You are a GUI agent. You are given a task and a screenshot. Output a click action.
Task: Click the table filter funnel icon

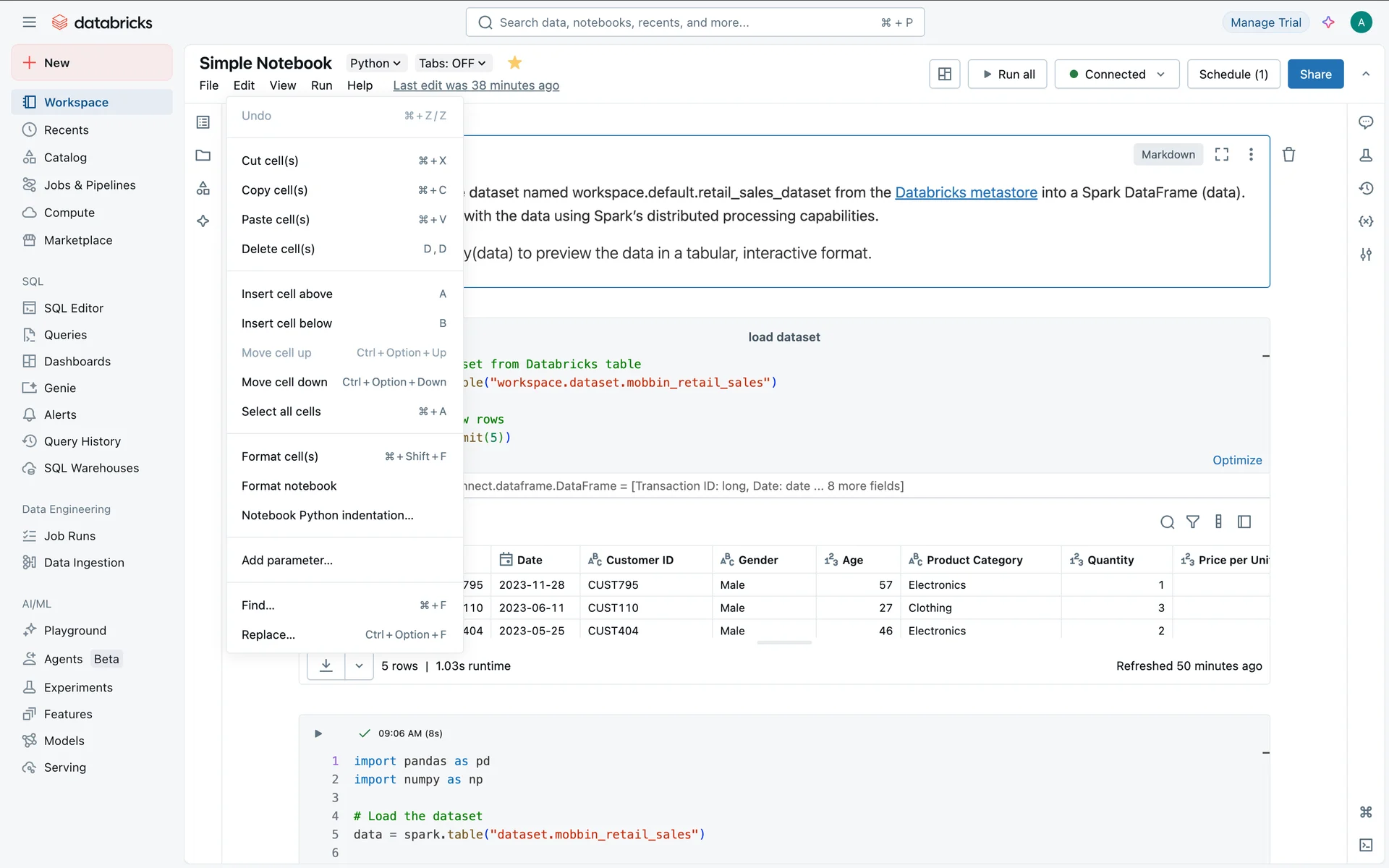1192,522
